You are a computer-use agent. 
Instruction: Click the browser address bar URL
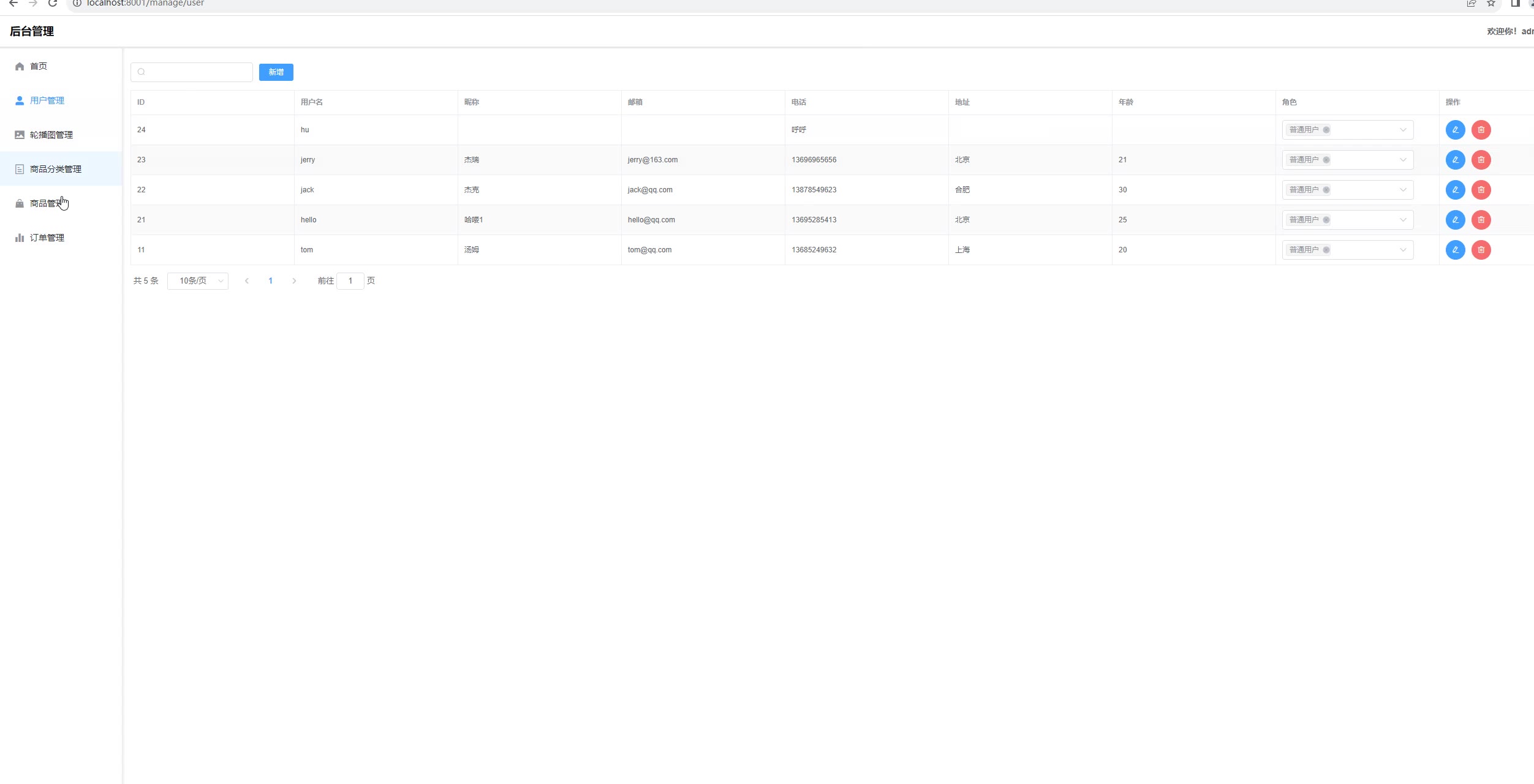[146, 3]
